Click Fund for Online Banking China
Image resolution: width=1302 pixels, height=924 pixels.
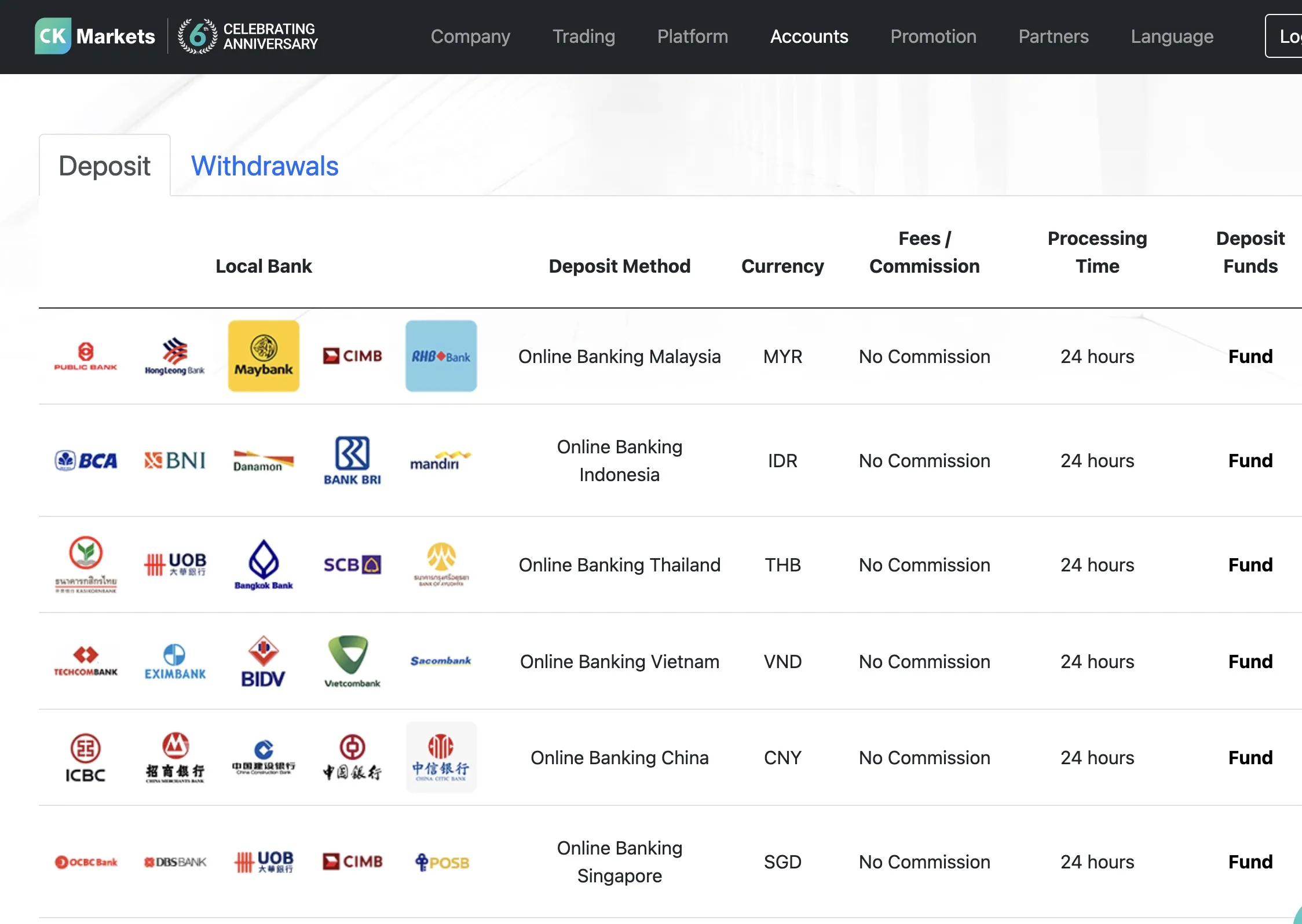coord(1250,757)
